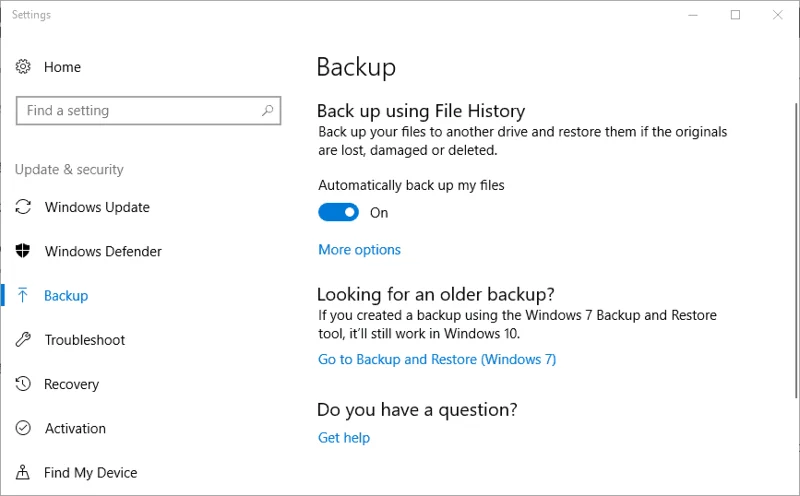Screen dimensions: 800x496
Task: Open the Home settings page
Action: point(62,67)
